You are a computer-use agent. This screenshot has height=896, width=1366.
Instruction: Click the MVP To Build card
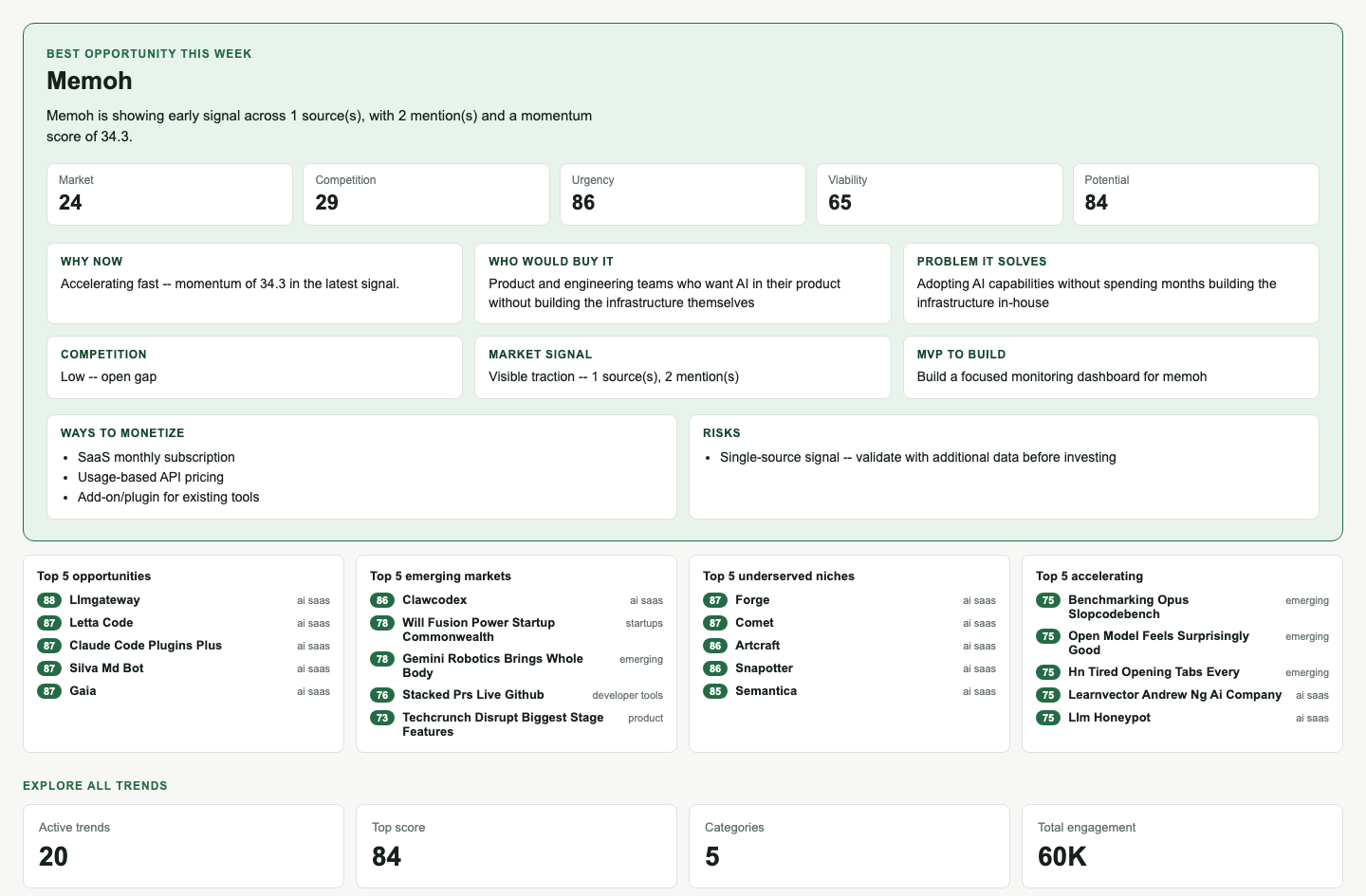1111,367
